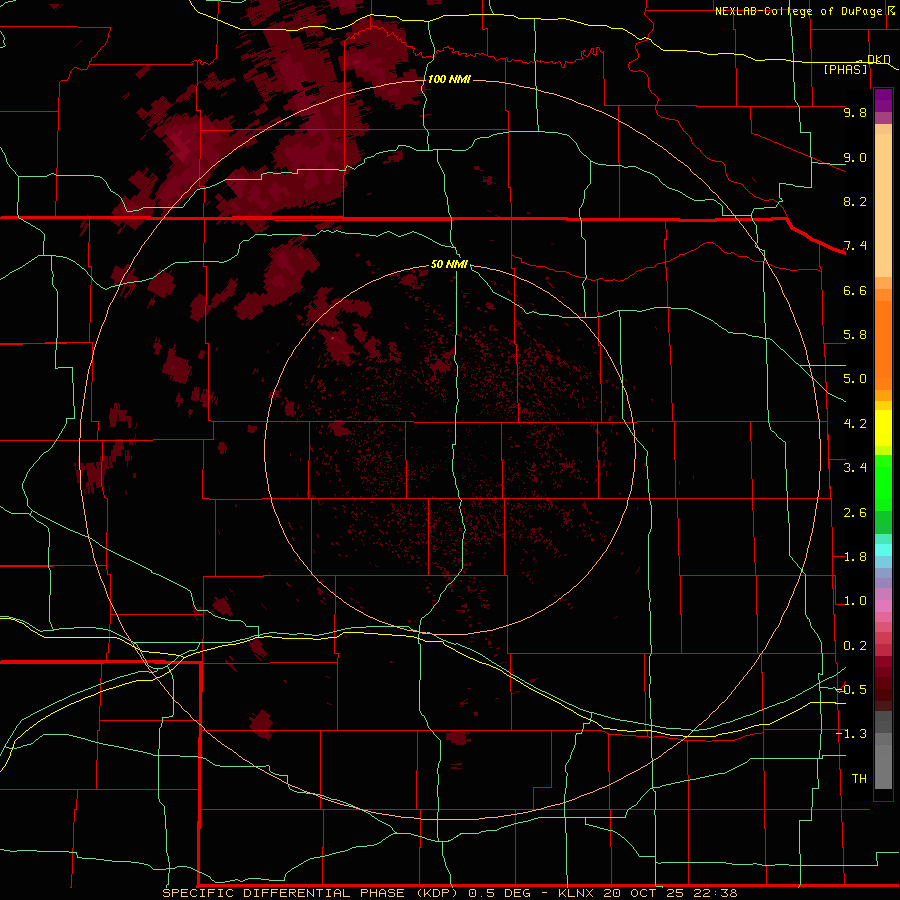
Task: Click the 9.8 value on the color scale
Action: click(x=855, y=112)
